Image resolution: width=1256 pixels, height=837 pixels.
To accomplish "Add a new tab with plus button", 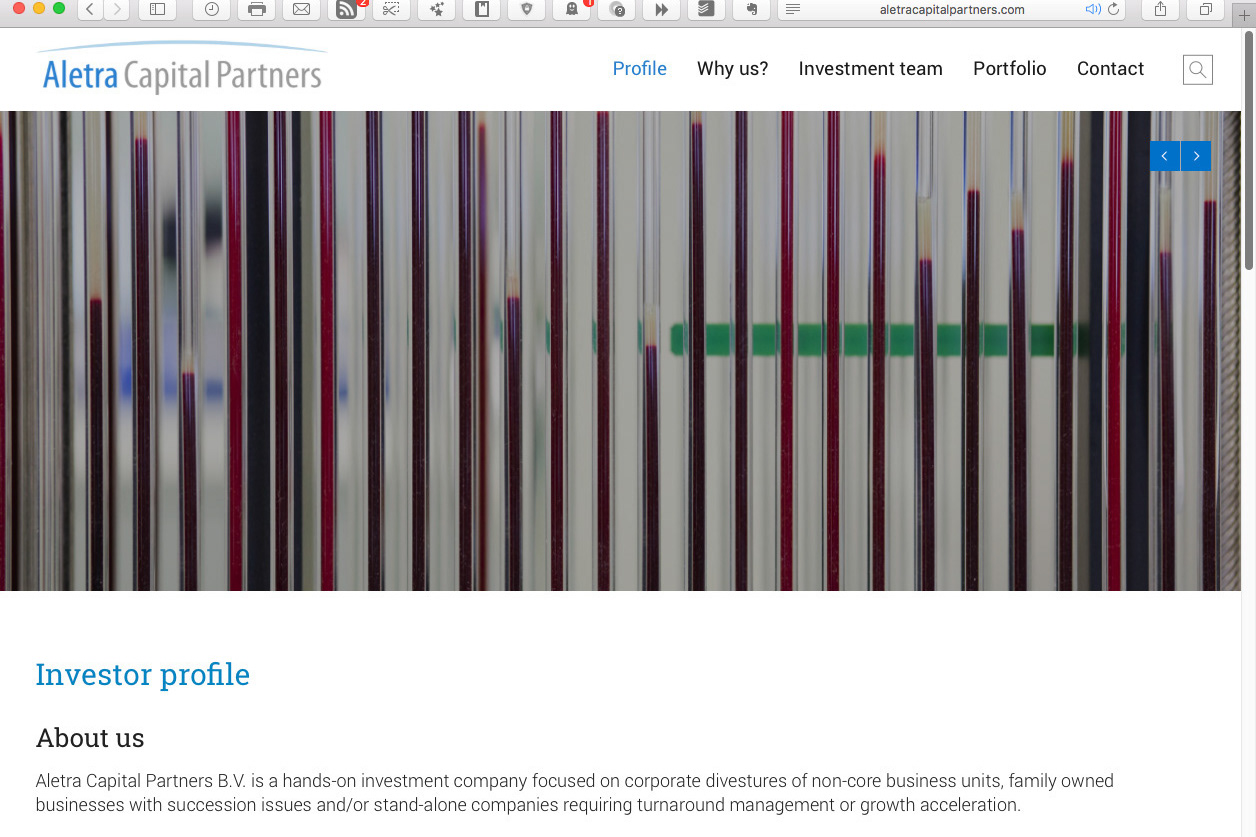I will point(1244,15).
